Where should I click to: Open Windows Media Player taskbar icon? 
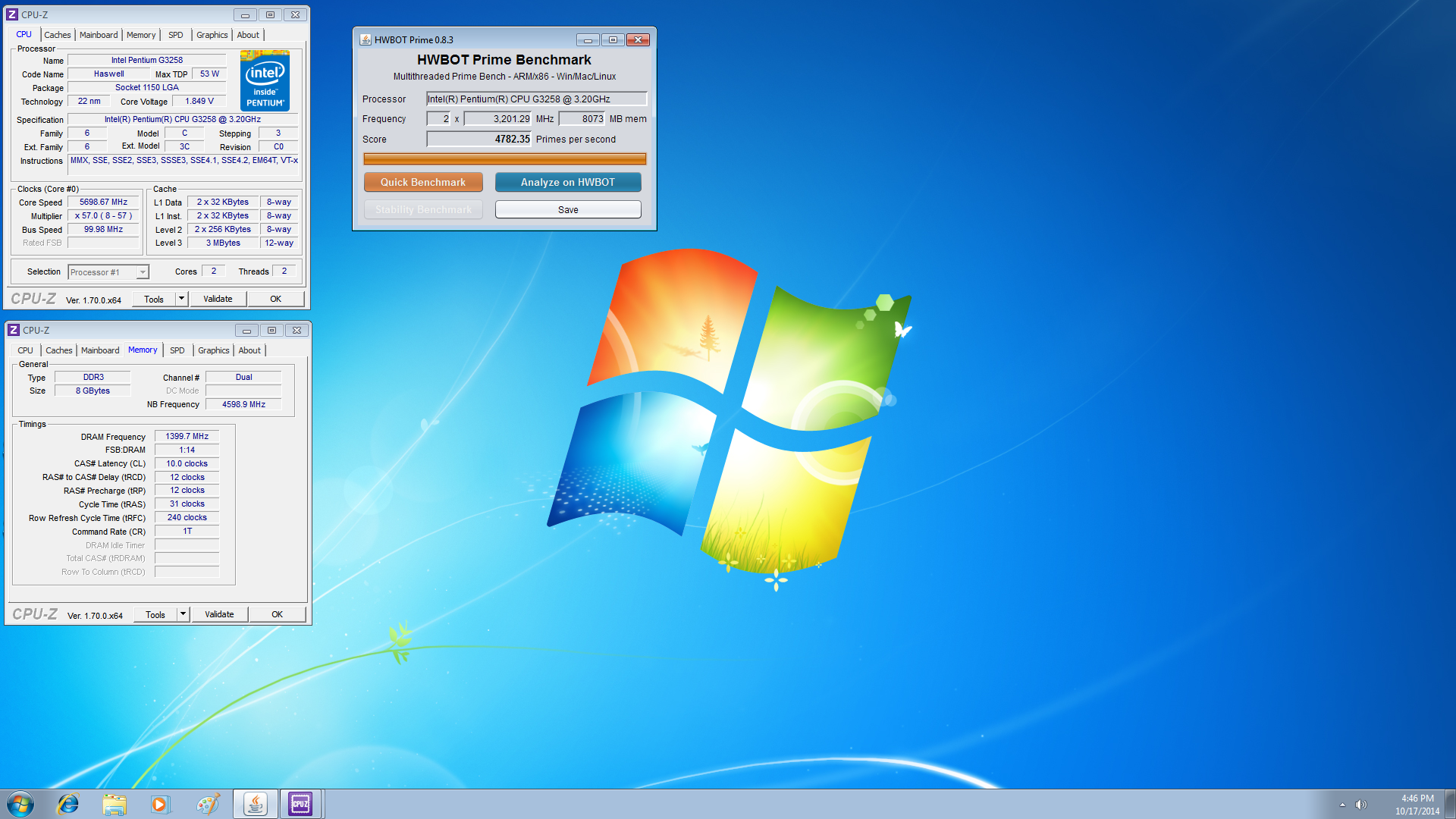[160, 804]
